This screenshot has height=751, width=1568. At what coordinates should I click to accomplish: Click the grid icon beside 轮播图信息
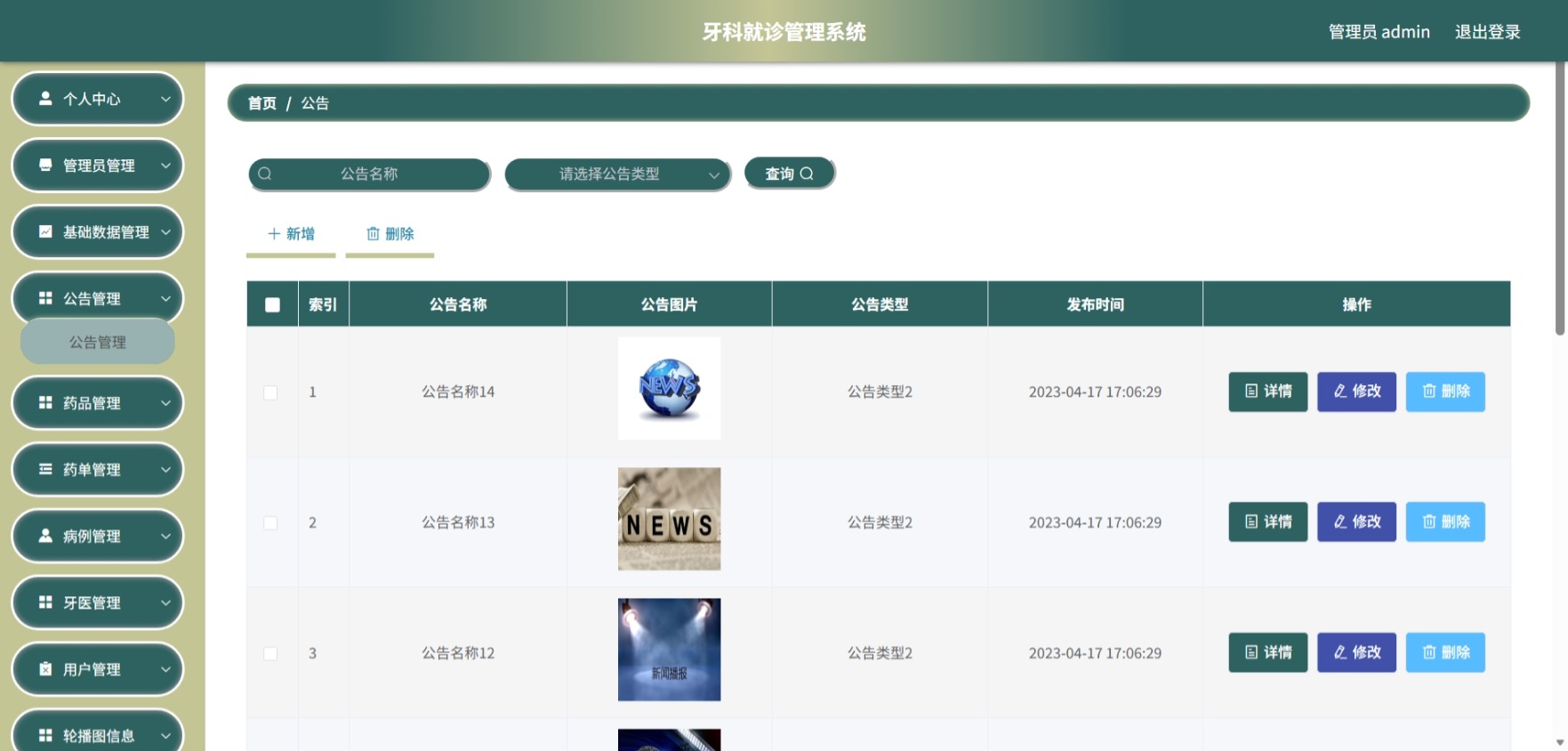click(x=45, y=735)
